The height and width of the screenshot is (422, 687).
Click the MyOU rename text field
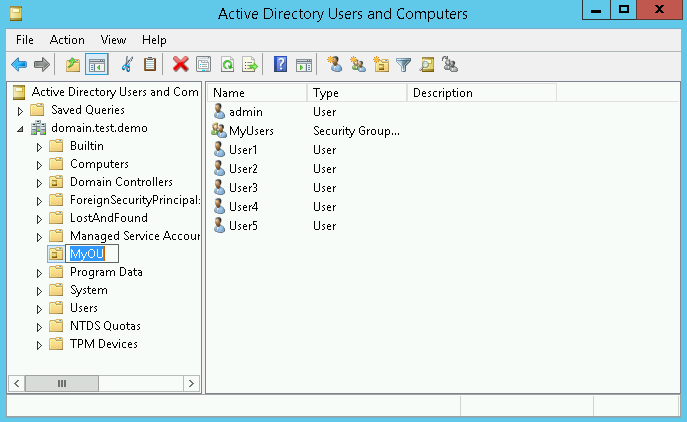tap(92, 254)
